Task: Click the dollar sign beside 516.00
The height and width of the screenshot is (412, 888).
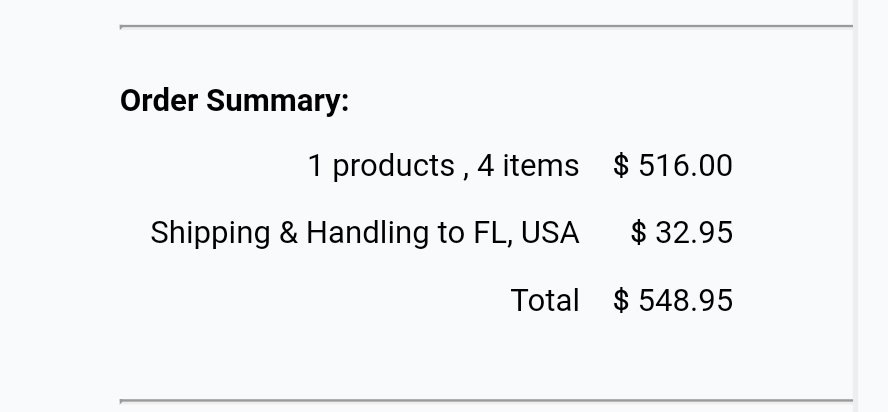Action: (x=621, y=166)
